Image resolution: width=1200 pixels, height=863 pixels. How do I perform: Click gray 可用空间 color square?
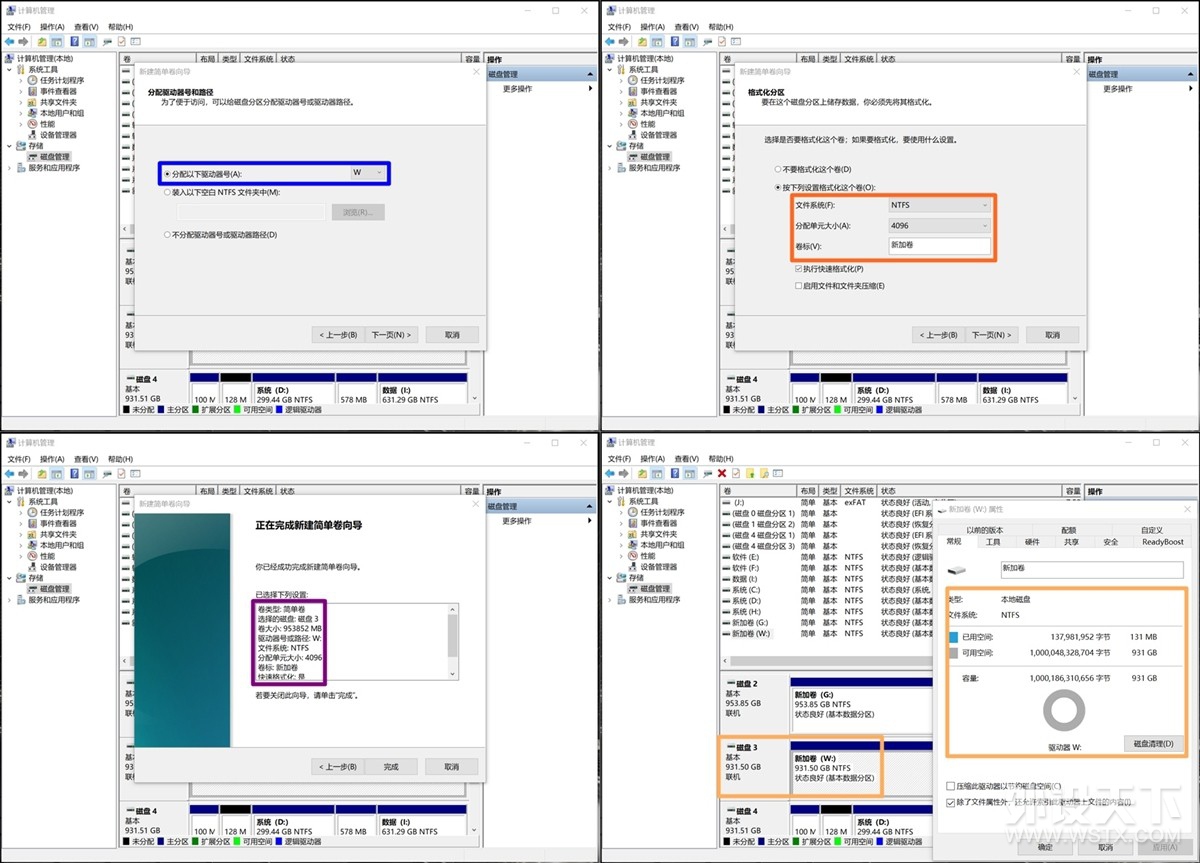point(954,653)
